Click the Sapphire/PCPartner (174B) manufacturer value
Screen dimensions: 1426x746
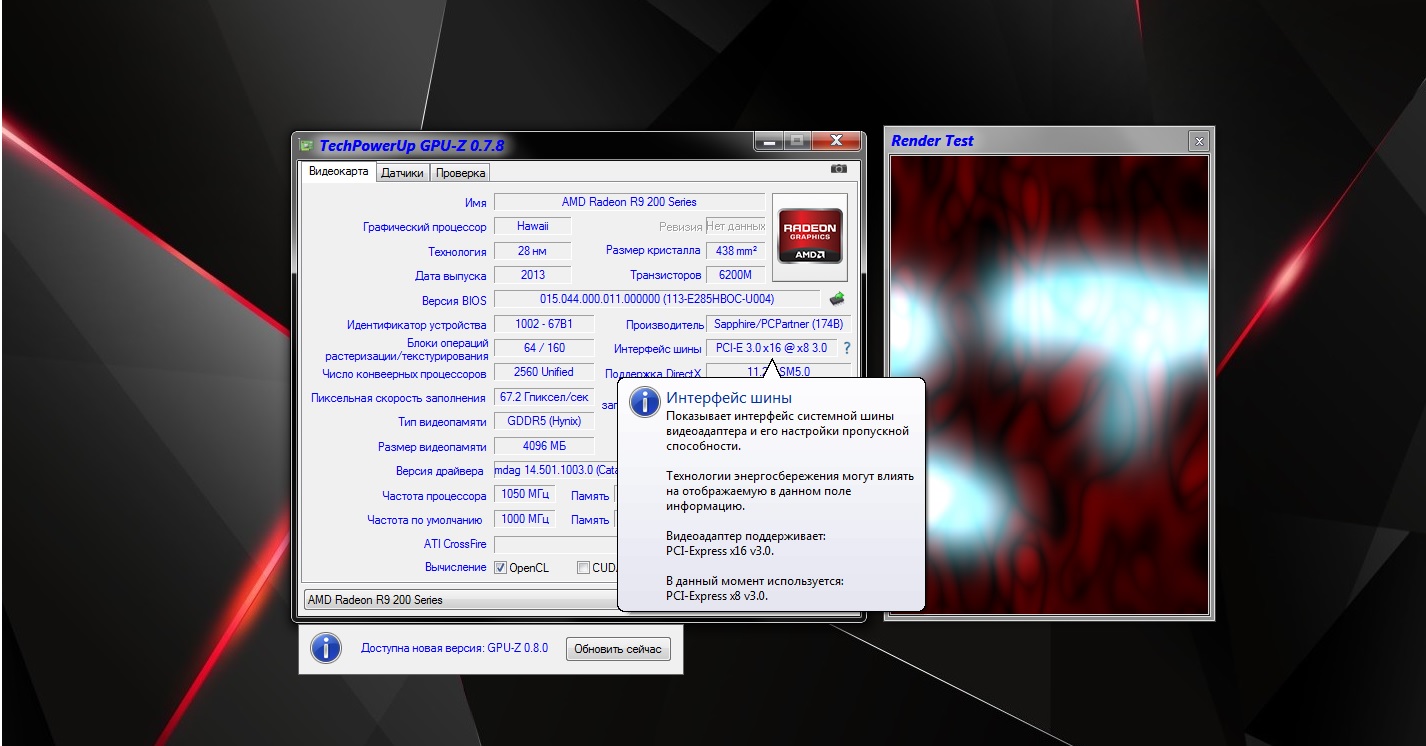[778, 324]
